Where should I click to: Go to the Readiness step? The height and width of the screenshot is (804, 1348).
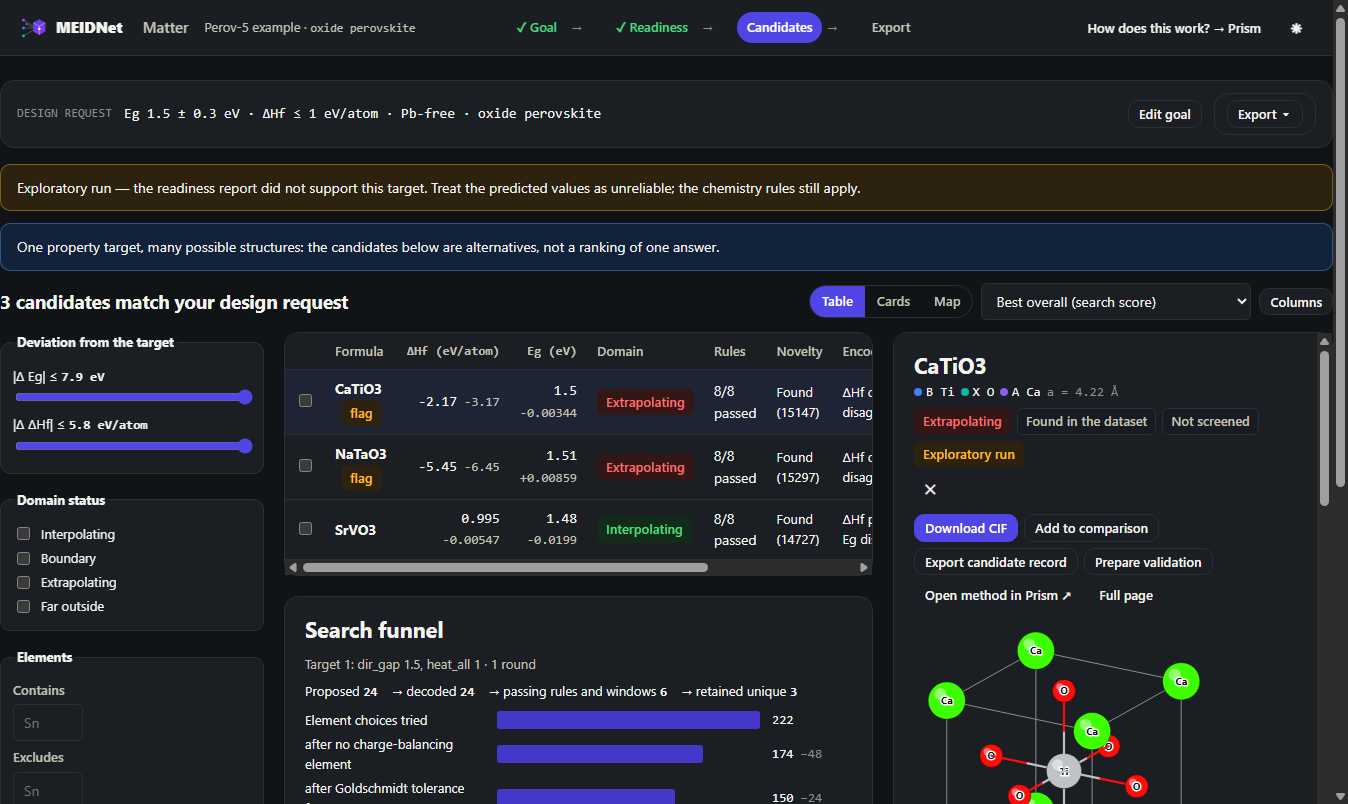coord(651,28)
